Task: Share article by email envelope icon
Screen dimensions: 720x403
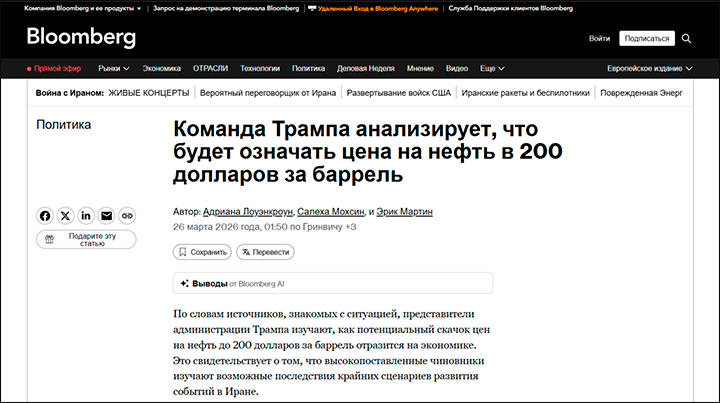Action: point(106,215)
